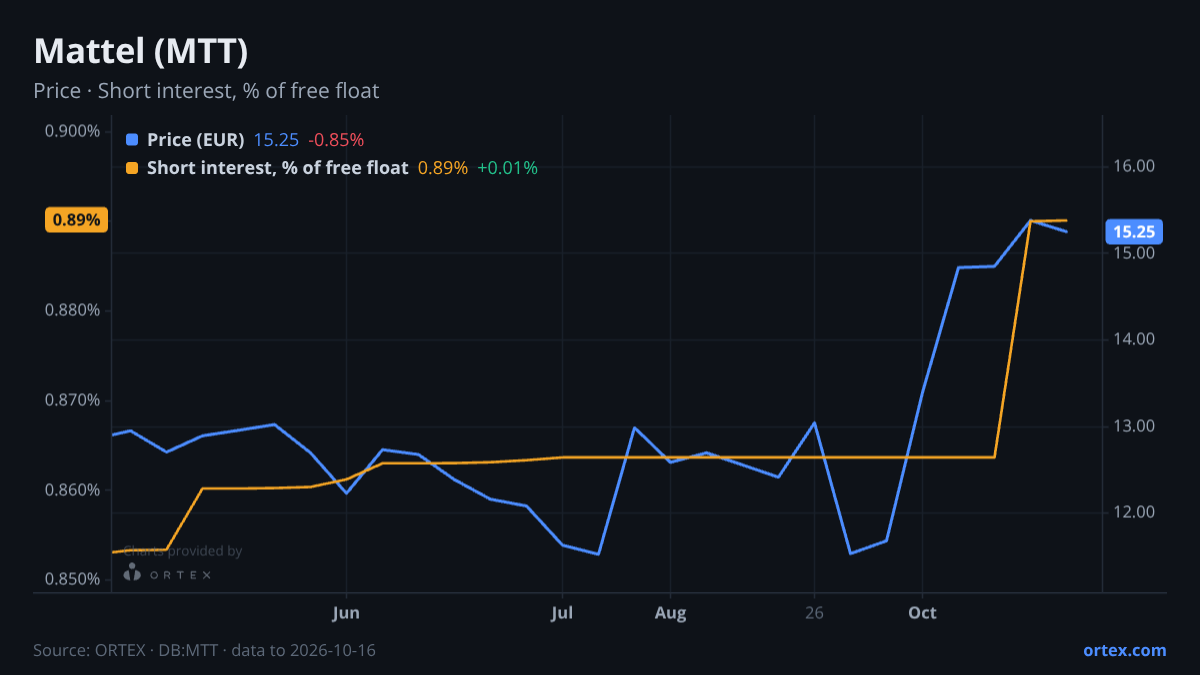Select the Mattel (MTT) chart title
The image size is (1200, 675).
[x=141, y=51]
